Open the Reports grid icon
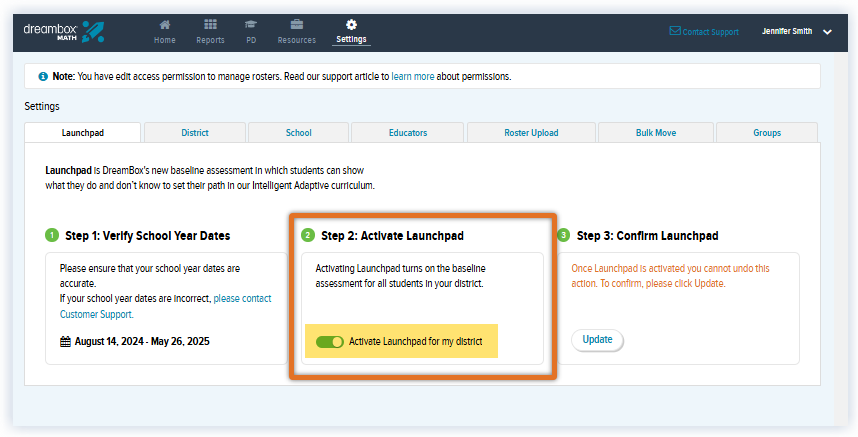The height and width of the screenshot is (437, 858). (x=210, y=25)
